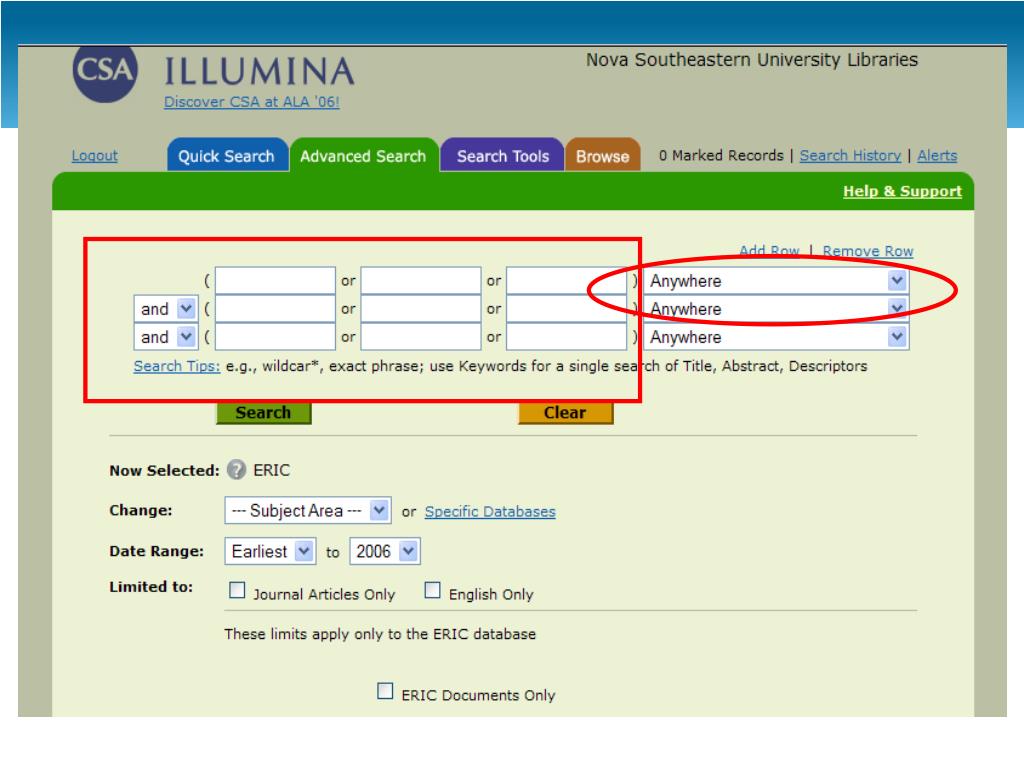This screenshot has width=1024, height=768.
Task: Open the 2006 end date dropdown
Action: 385,551
